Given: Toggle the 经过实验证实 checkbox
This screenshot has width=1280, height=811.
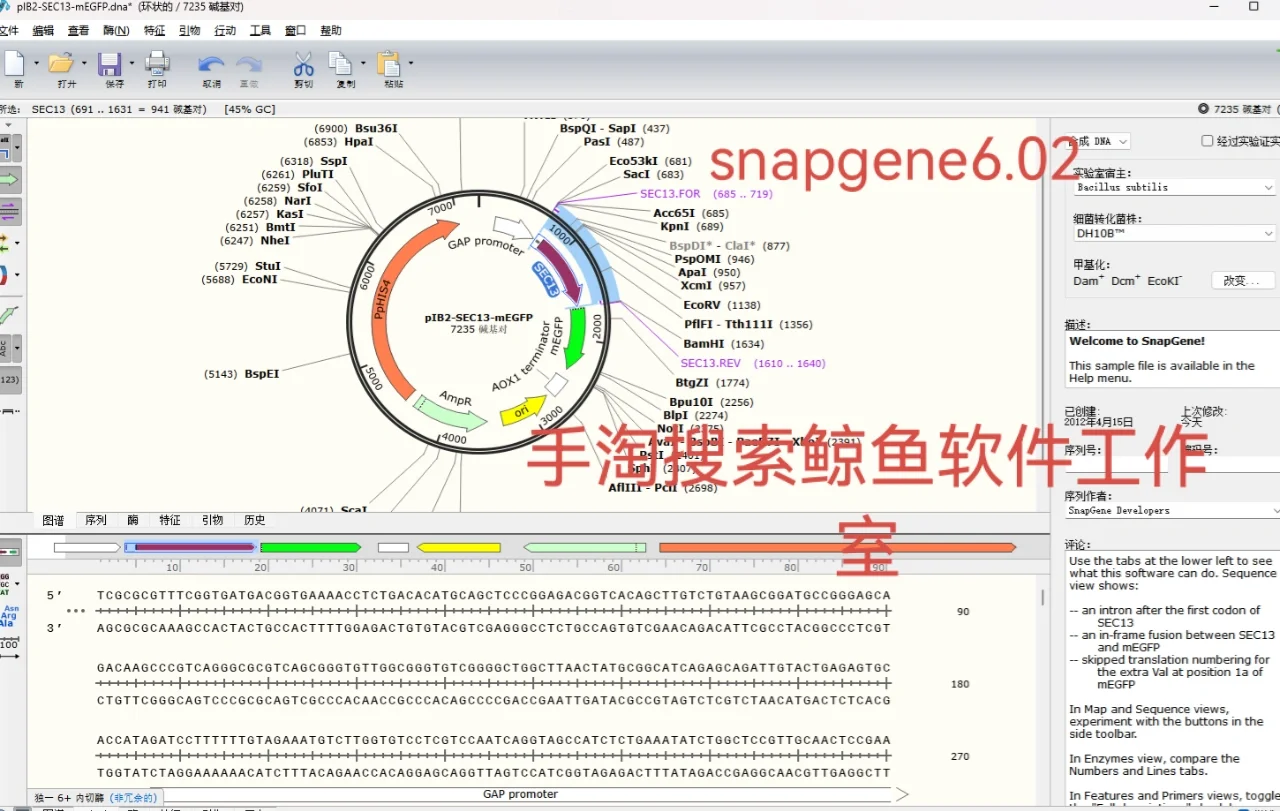Looking at the screenshot, I should point(1207,141).
